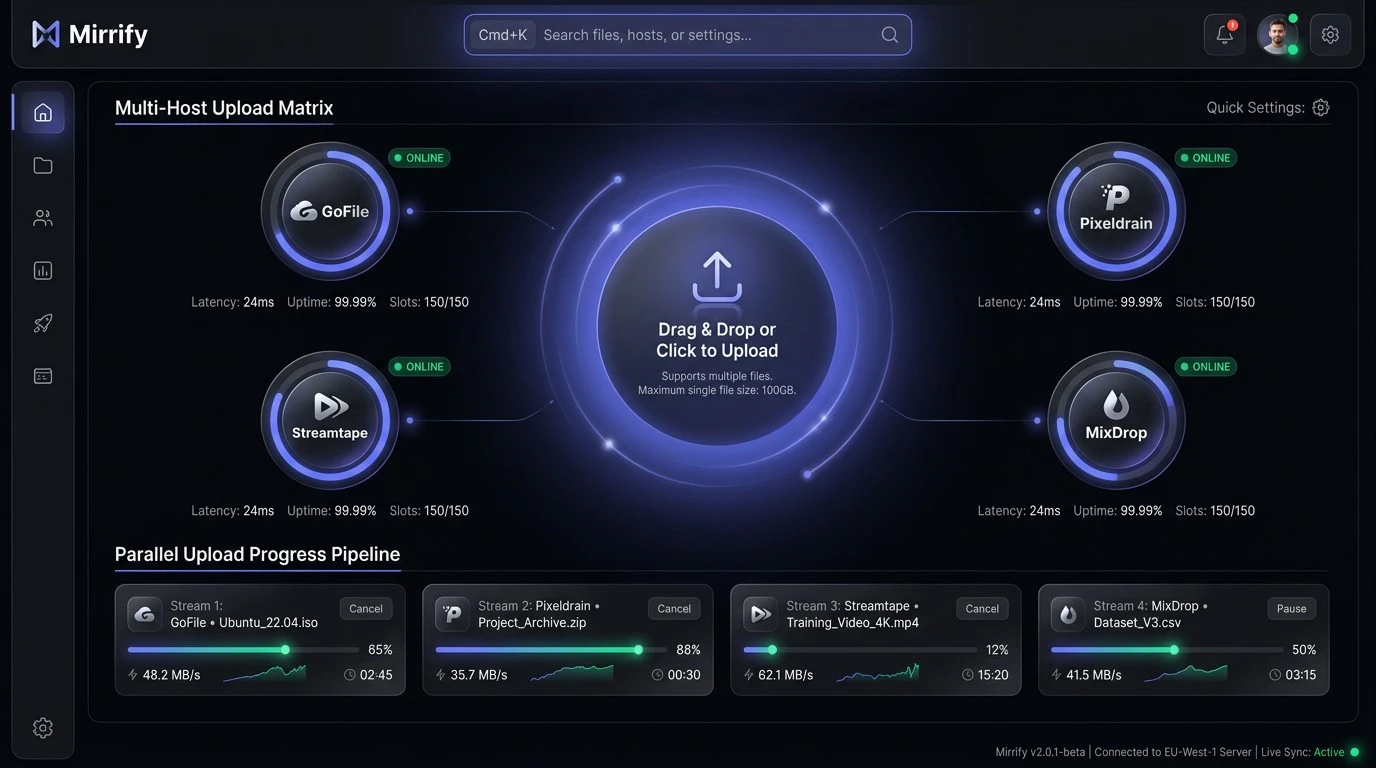Click the Dataset_V3.csv file name
The image size is (1376, 768).
1138,623
